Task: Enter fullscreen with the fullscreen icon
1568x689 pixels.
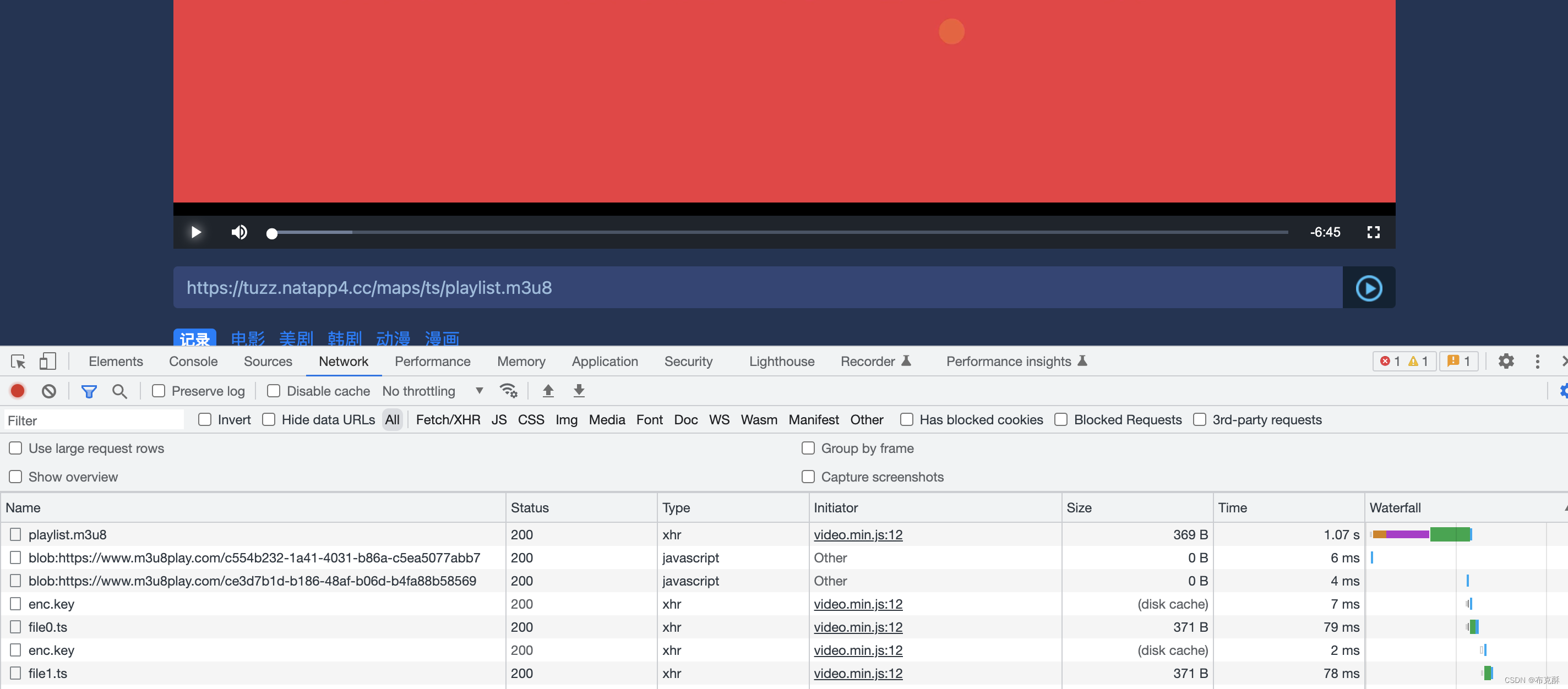Action: [x=1373, y=232]
